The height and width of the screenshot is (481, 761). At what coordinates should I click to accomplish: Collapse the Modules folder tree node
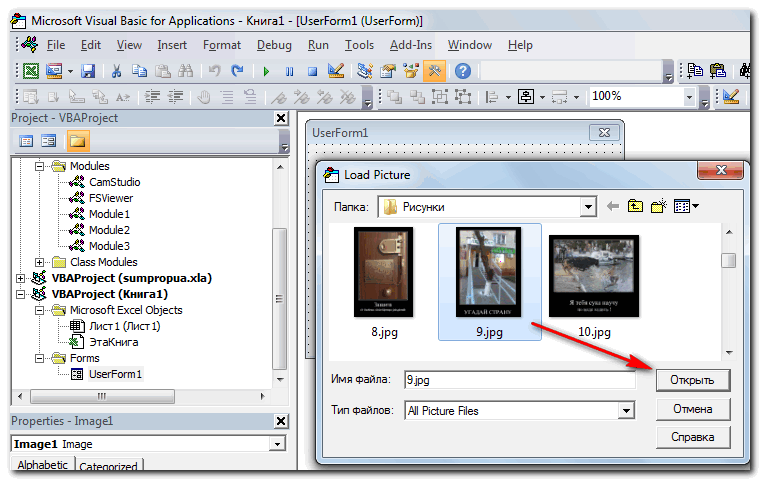click(x=41, y=166)
